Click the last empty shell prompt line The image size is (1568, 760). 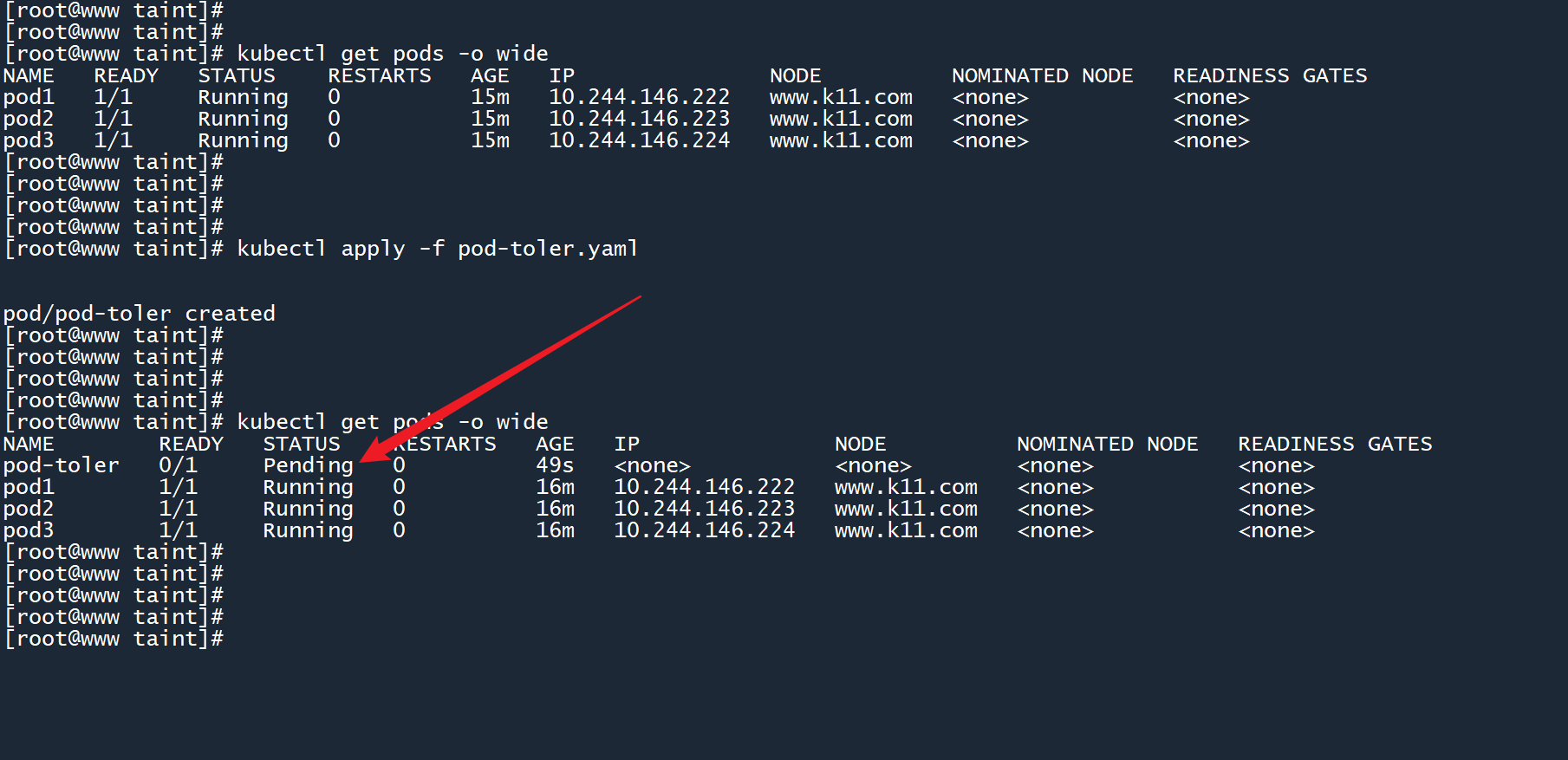pos(114,639)
